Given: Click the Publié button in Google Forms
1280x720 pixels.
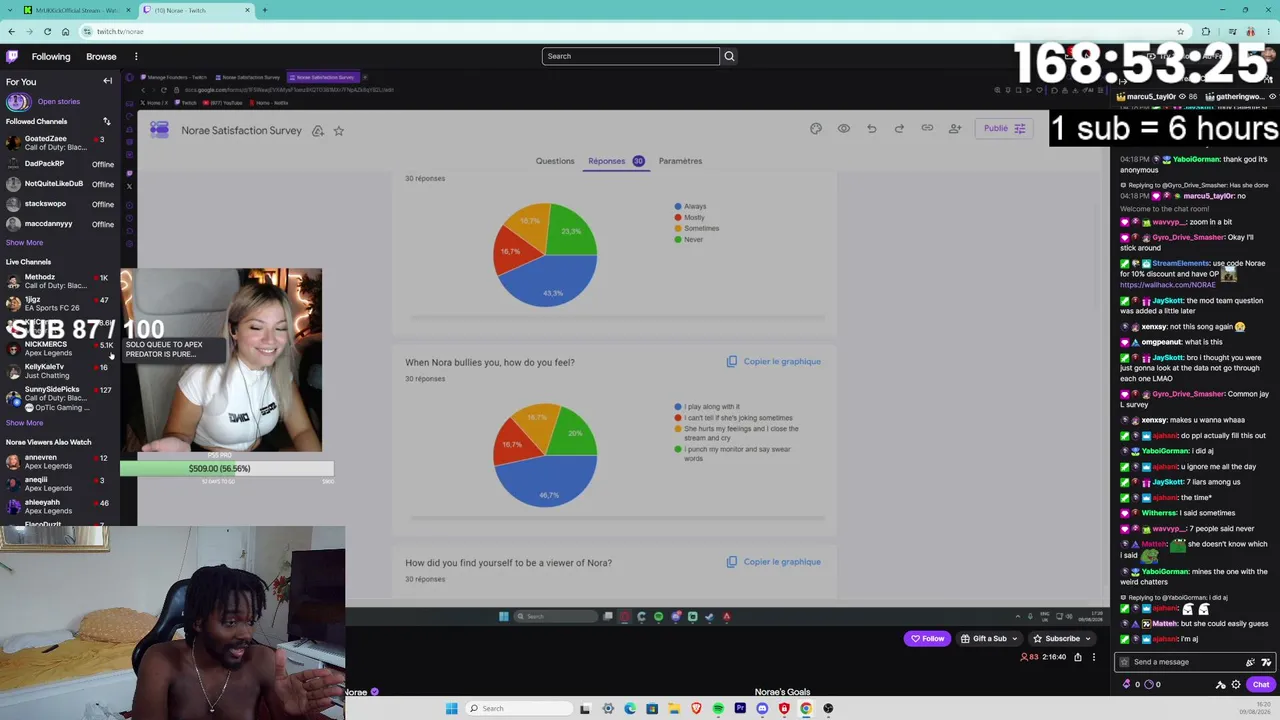Looking at the screenshot, I should pyautogui.click(x=1003, y=128).
